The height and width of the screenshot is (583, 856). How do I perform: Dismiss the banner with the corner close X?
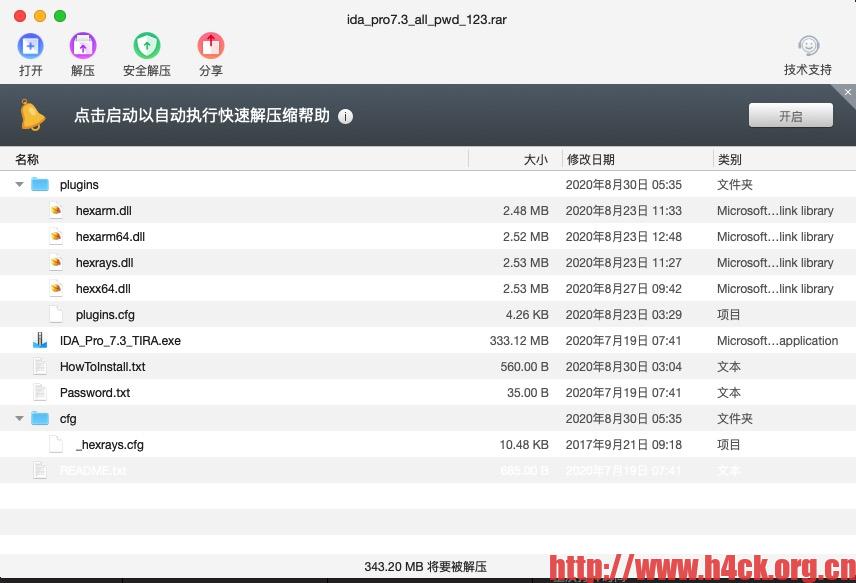(847, 92)
